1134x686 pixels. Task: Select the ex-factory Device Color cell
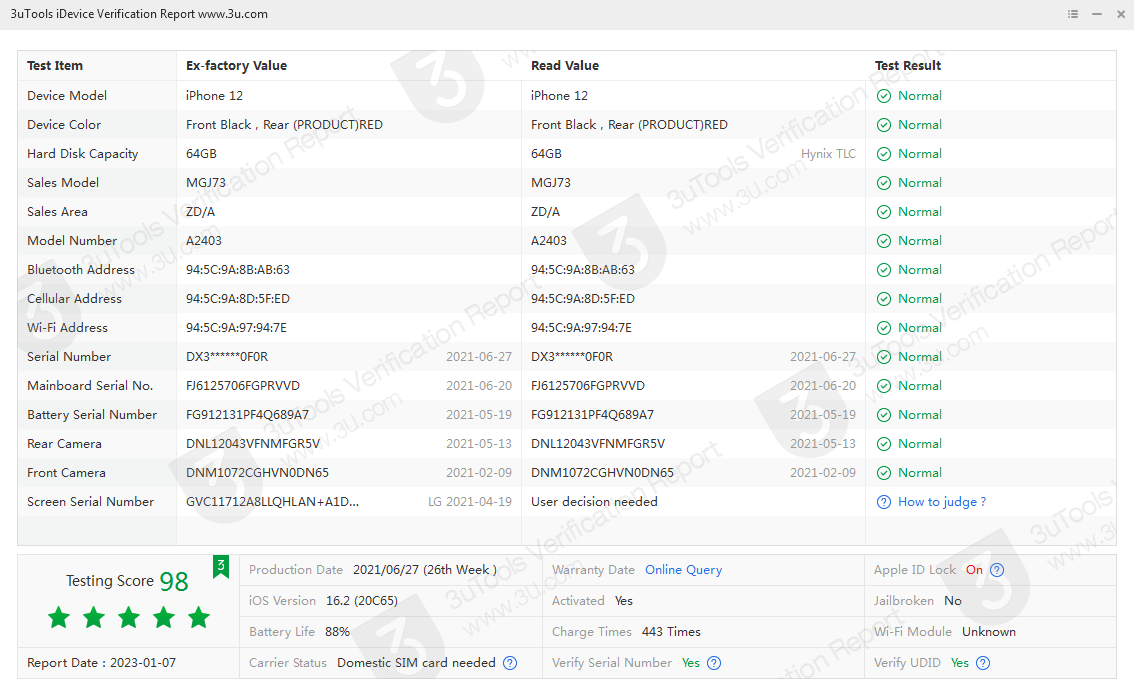(x=284, y=125)
